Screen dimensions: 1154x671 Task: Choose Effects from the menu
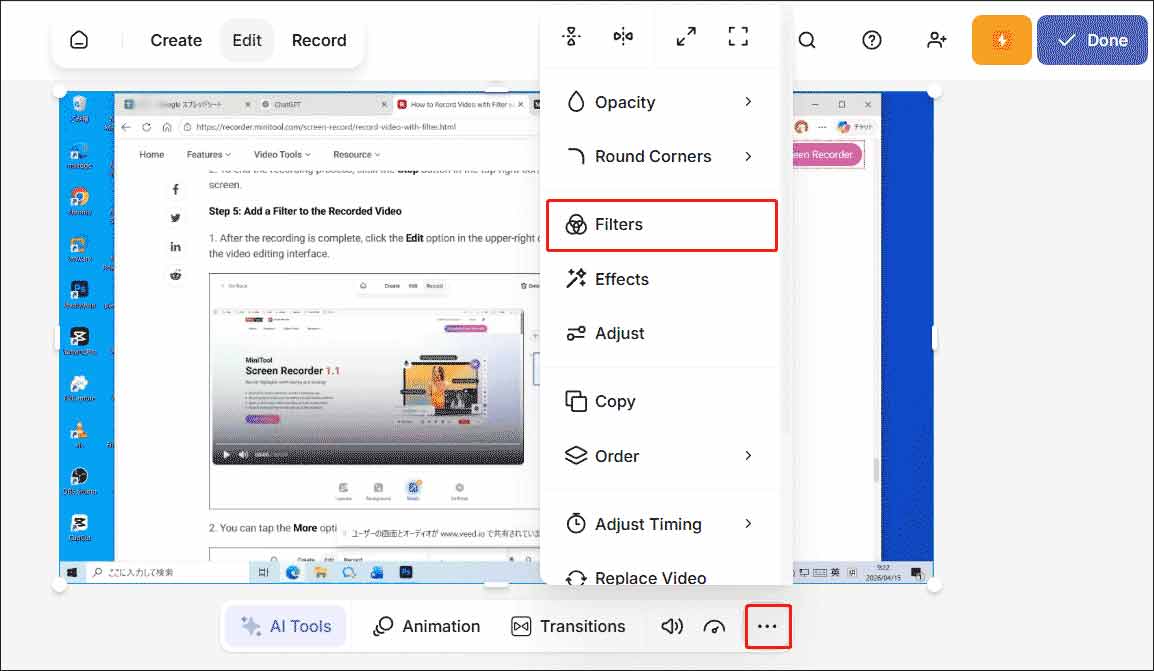[x=662, y=279]
